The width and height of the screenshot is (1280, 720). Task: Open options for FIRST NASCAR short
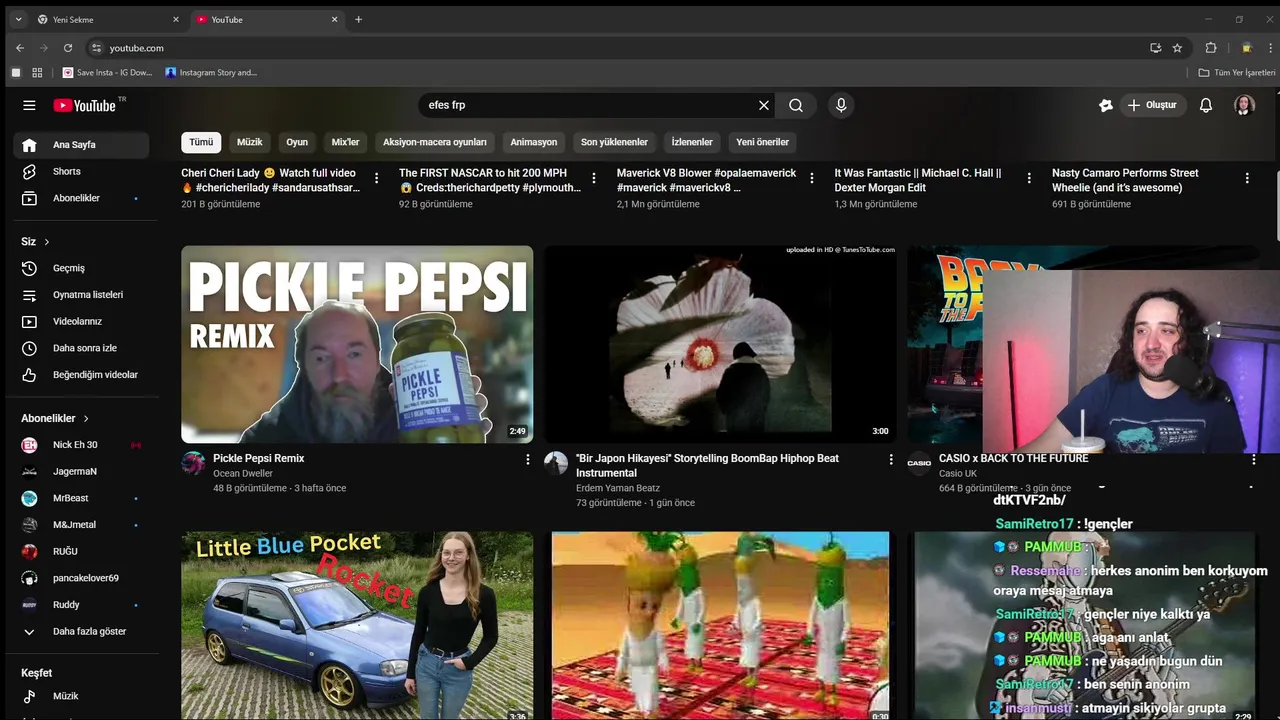coord(594,178)
